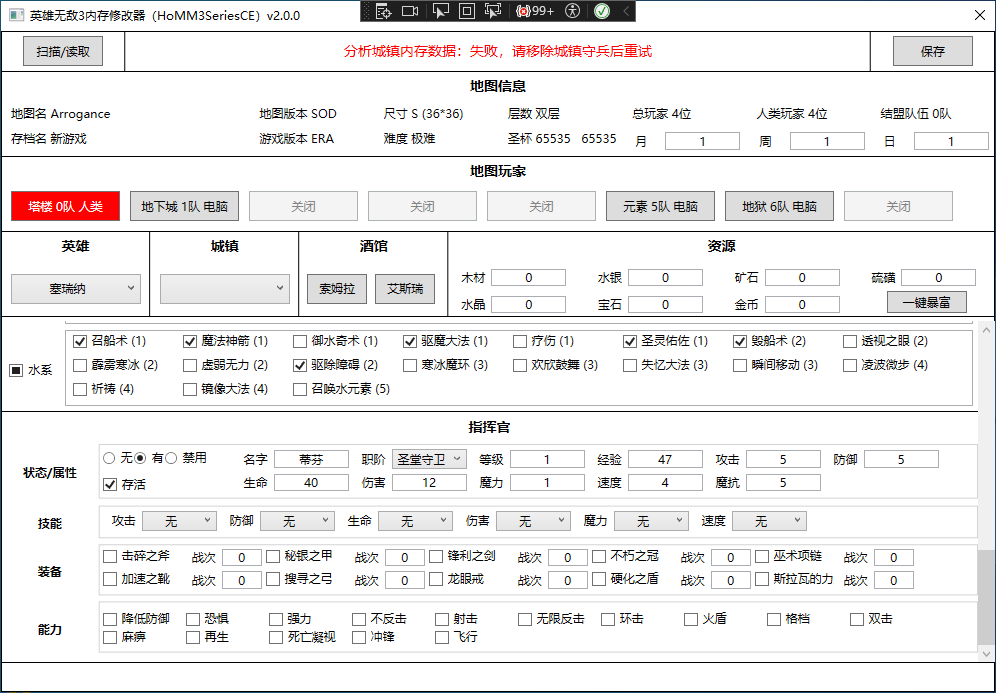Open the 职阶 dropdown showing 圣堂守卫
996x693 pixels.
coord(429,459)
